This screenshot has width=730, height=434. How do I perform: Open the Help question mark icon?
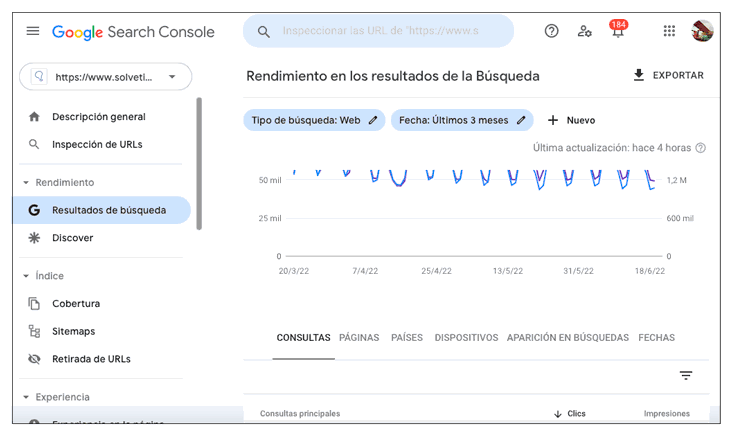[x=551, y=31]
